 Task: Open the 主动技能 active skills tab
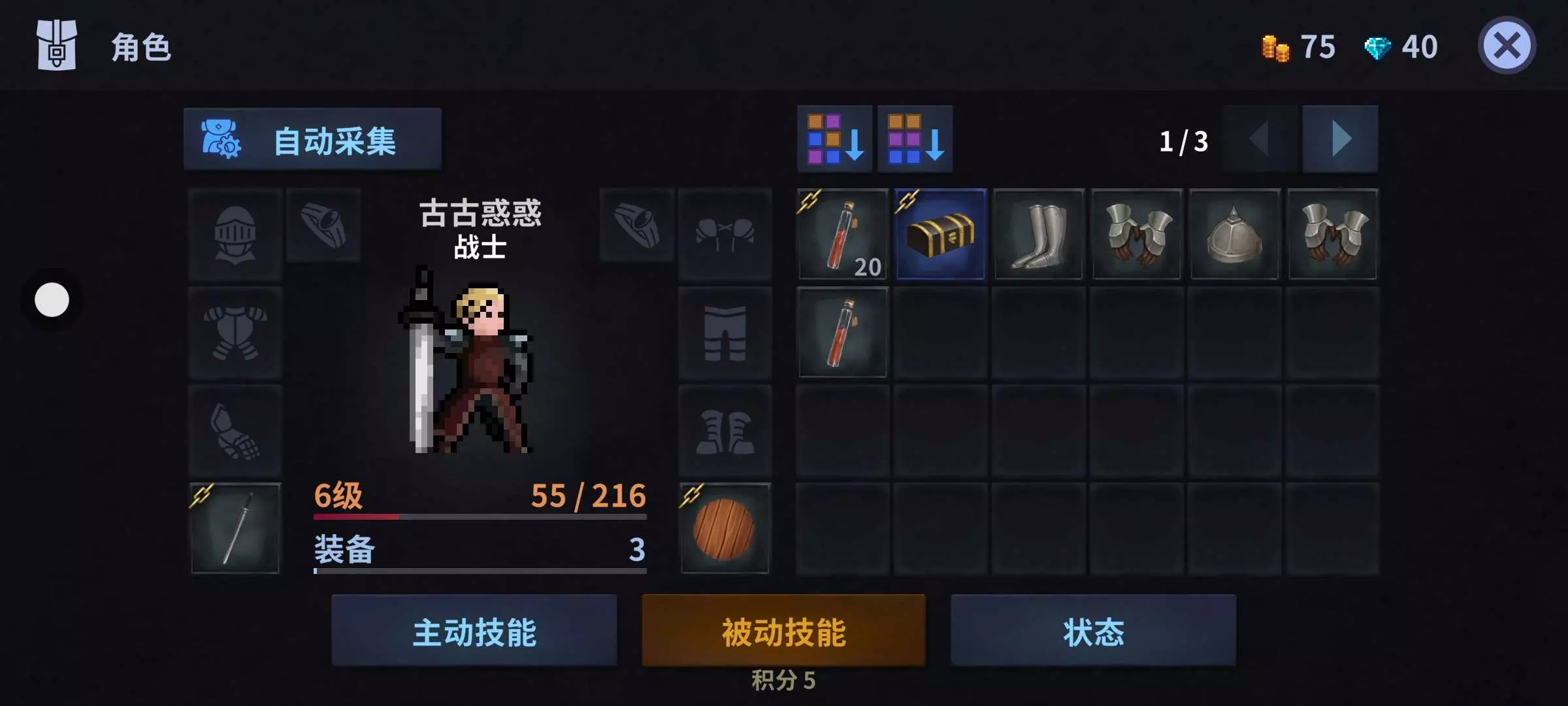[474, 631]
